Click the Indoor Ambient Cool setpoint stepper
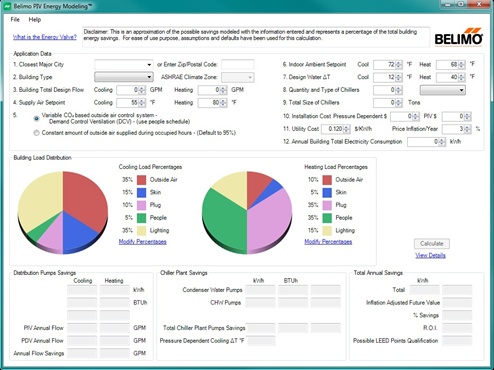The height and width of the screenshot is (370, 494). tap(399, 64)
